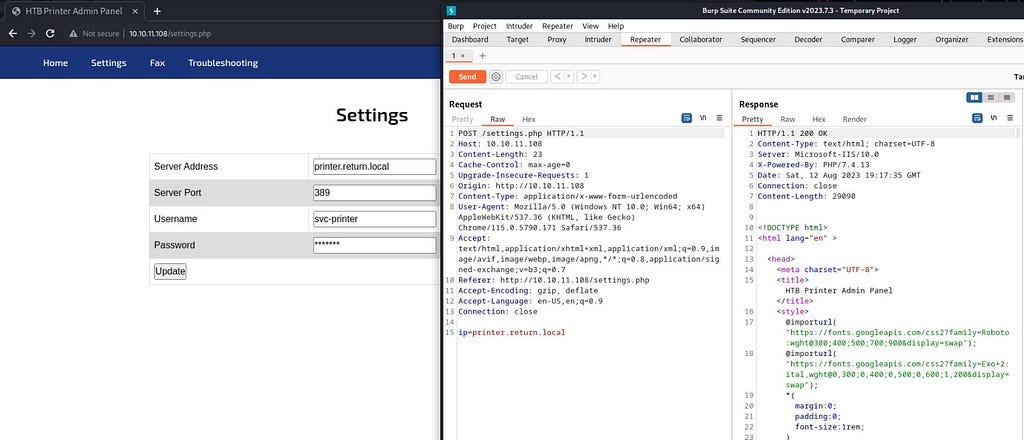This screenshot has height=440, width=1024.
Task: Add a new Repeater tab
Action: point(483,56)
